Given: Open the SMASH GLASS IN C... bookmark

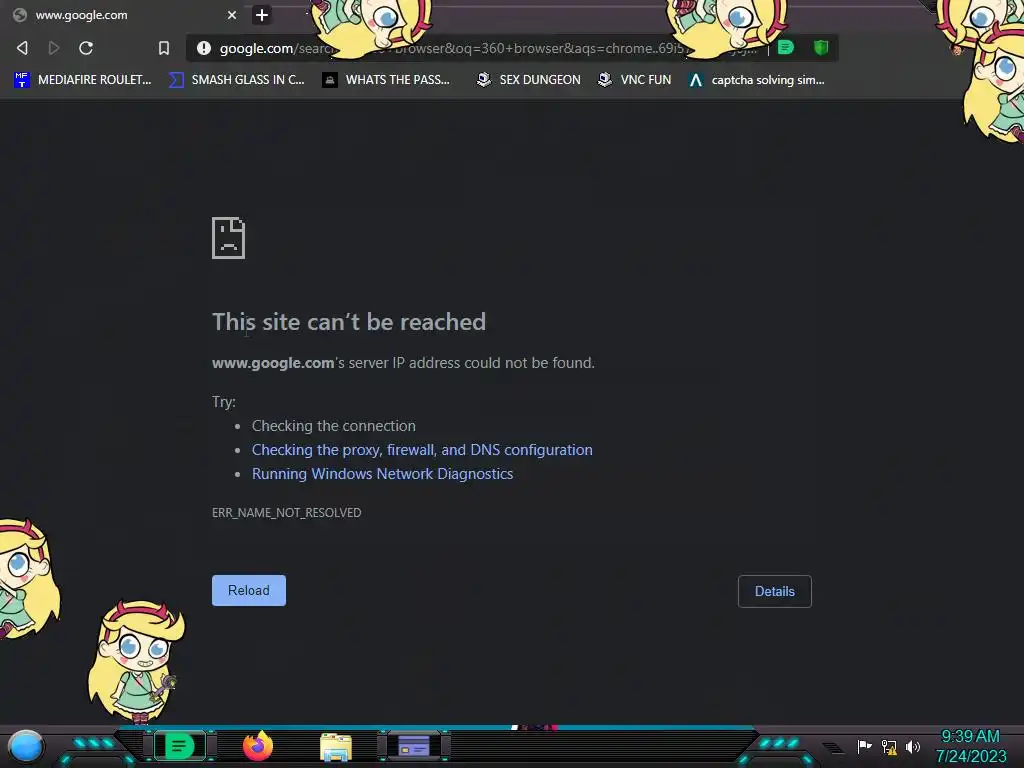Looking at the screenshot, I should (236, 80).
